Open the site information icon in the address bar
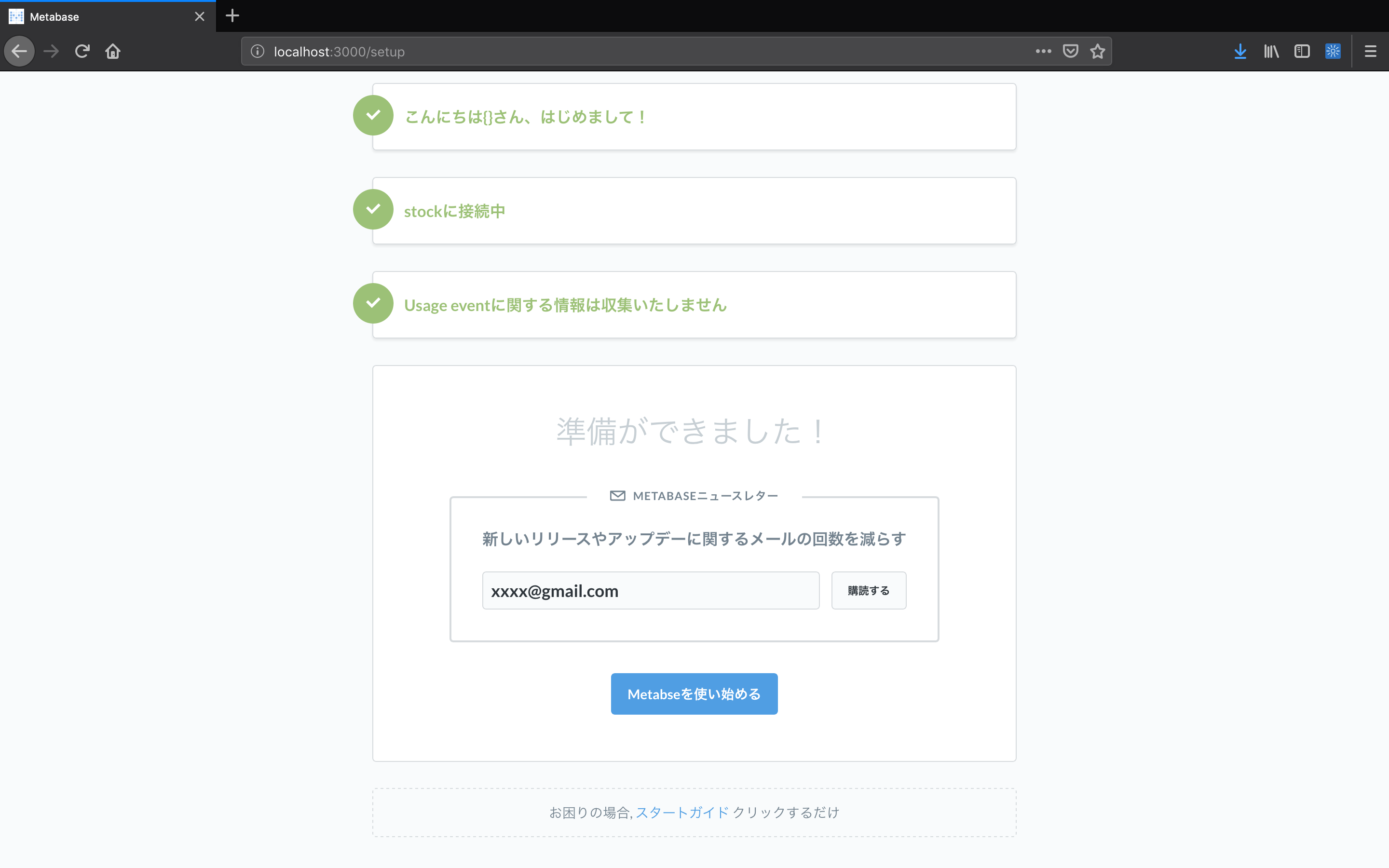 pyautogui.click(x=258, y=52)
